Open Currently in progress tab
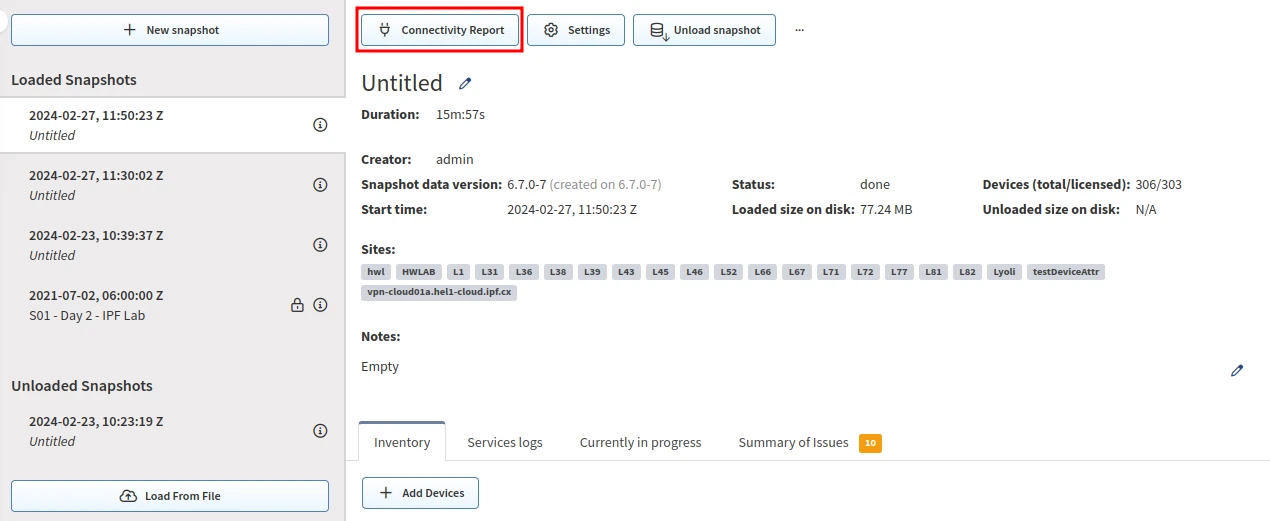The height and width of the screenshot is (521, 1270). click(640, 442)
